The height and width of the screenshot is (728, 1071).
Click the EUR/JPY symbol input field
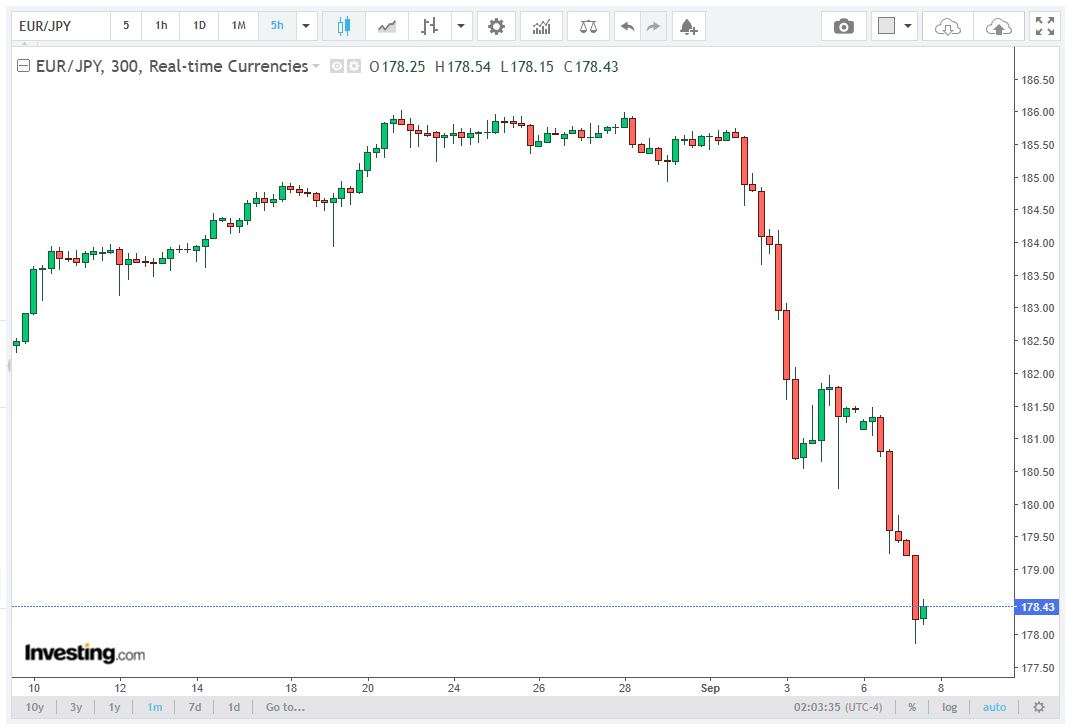[x=61, y=26]
